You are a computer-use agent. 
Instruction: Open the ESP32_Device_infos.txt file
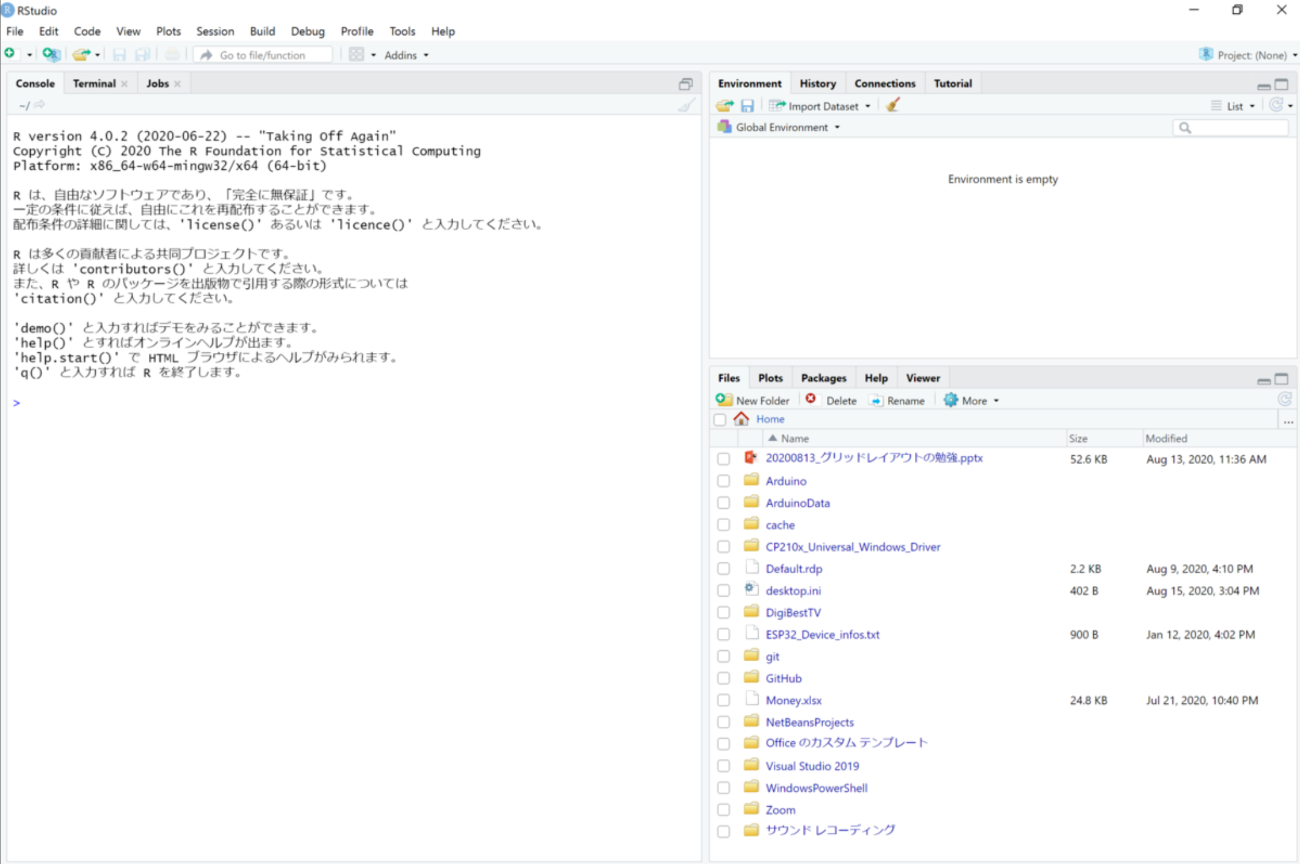823,635
